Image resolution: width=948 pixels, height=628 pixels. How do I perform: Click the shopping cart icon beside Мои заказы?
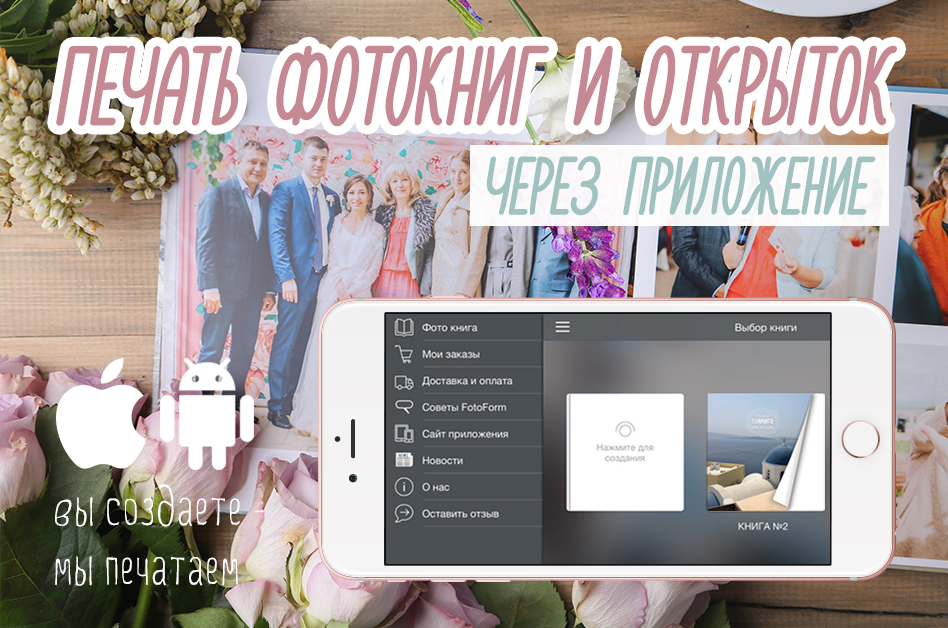point(404,354)
